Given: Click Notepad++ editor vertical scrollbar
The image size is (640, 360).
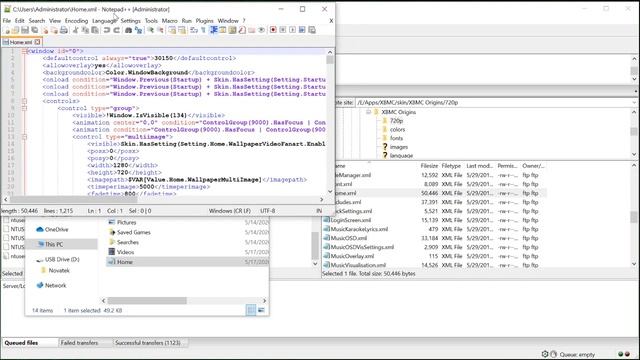Looking at the screenshot, I should coord(330,121).
